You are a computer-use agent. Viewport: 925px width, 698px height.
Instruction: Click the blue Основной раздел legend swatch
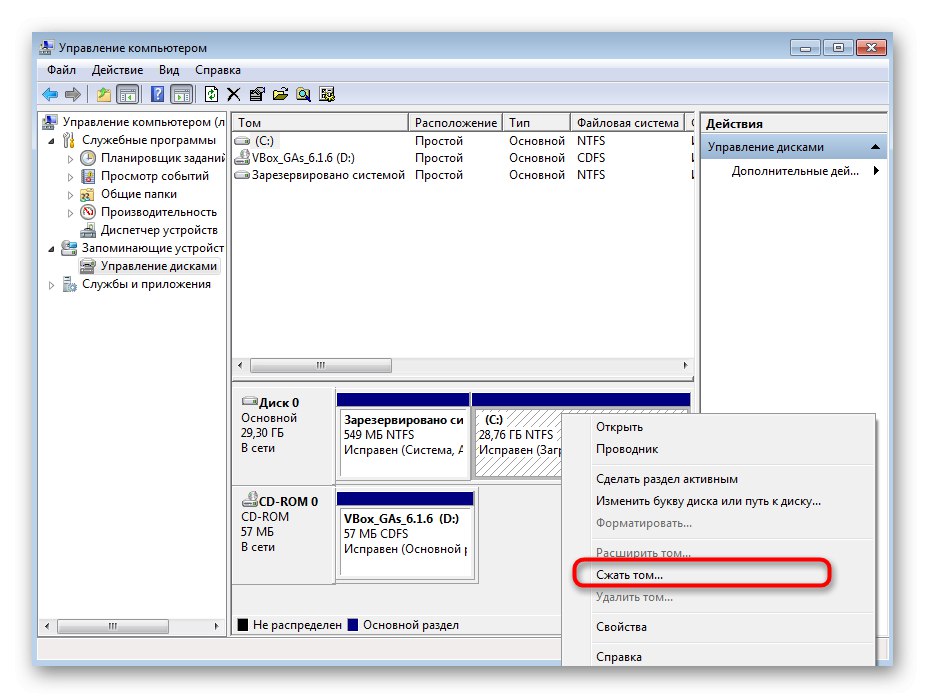pos(353,625)
